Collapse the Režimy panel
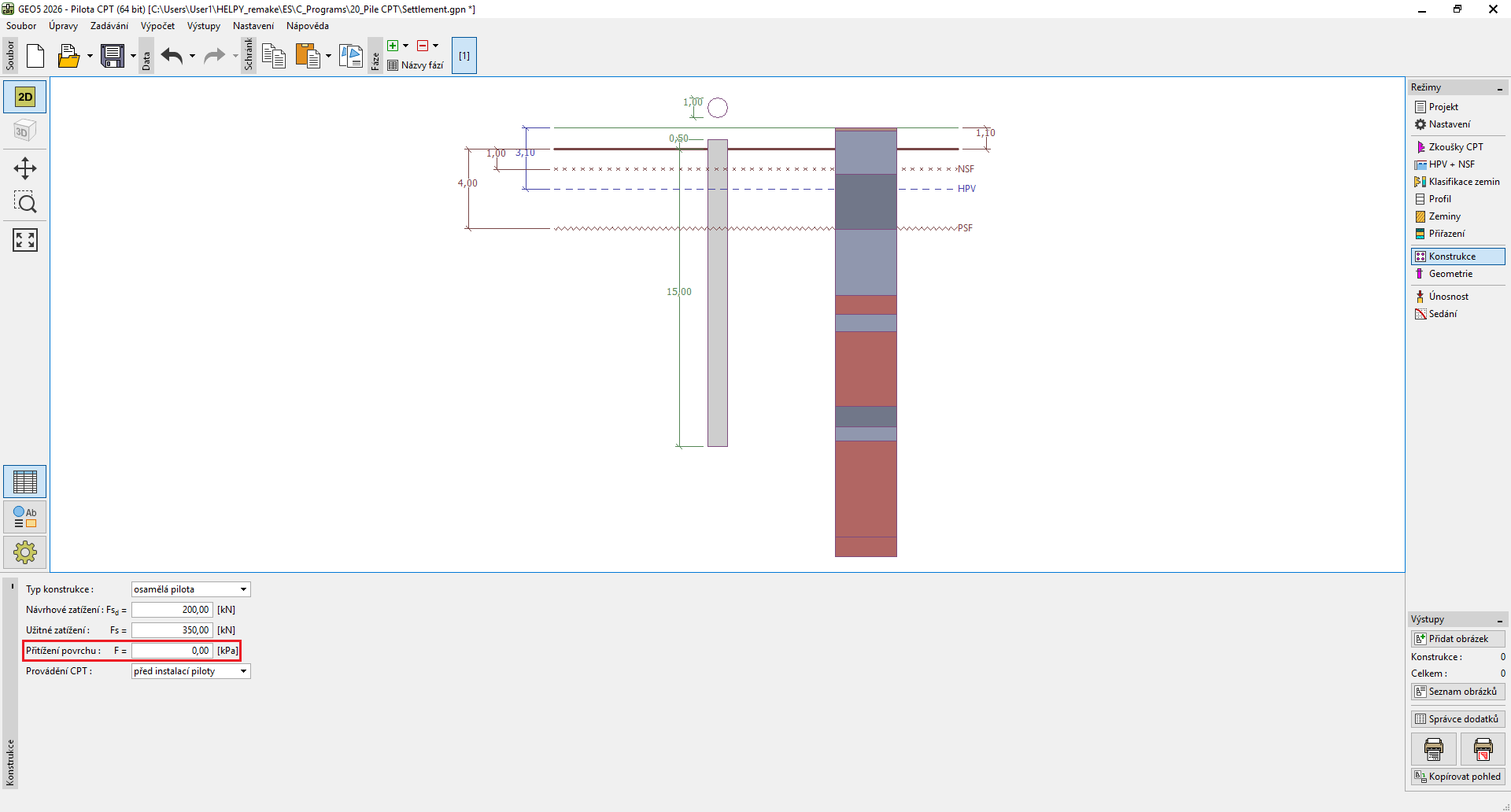The image size is (1511, 812). tap(1499, 88)
